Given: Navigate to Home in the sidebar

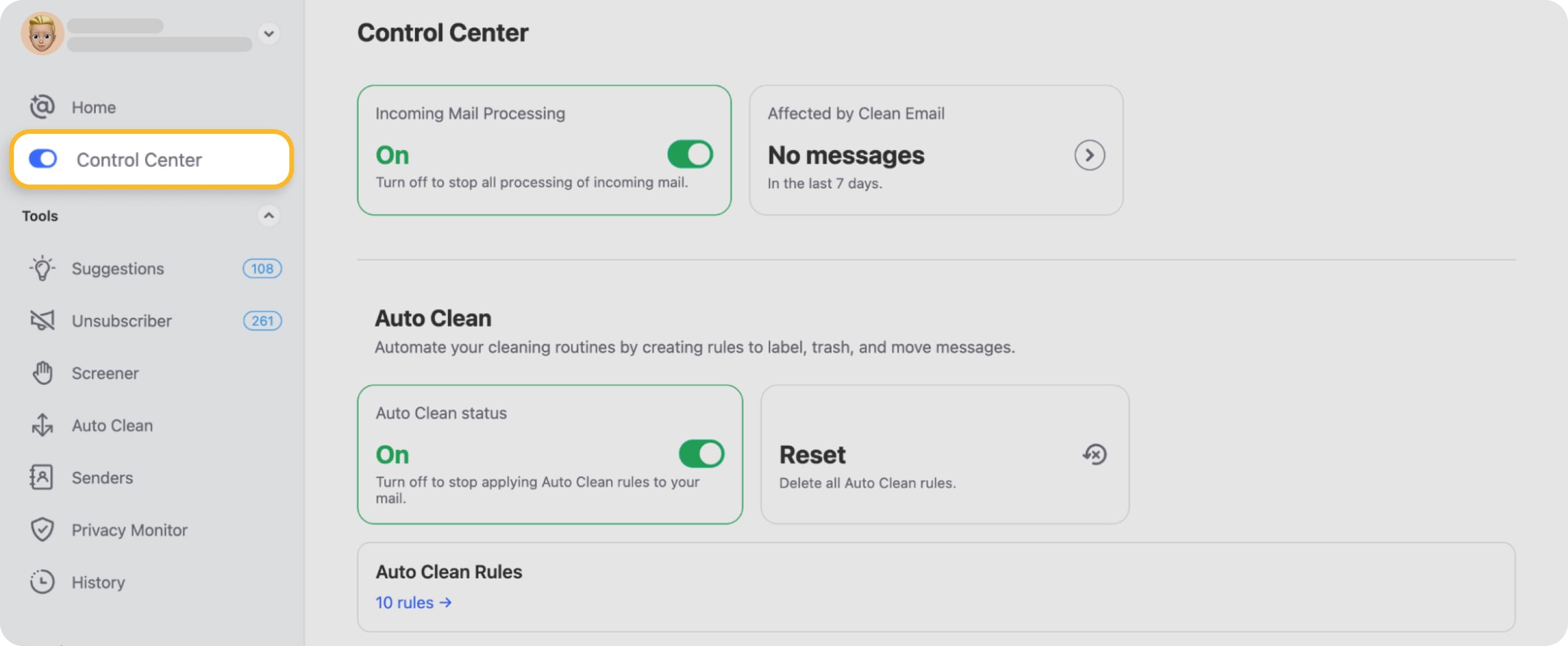Looking at the screenshot, I should [93, 107].
